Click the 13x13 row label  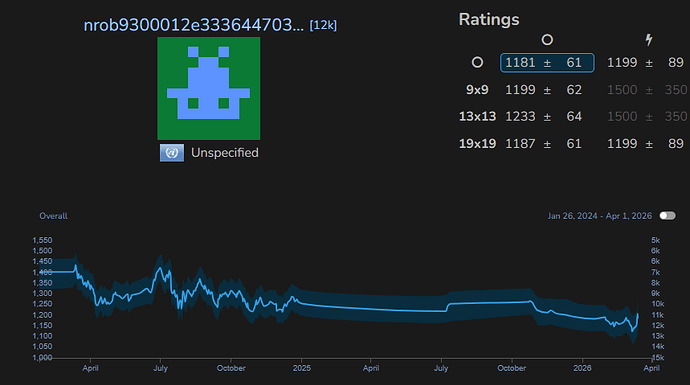pos(477,117)
